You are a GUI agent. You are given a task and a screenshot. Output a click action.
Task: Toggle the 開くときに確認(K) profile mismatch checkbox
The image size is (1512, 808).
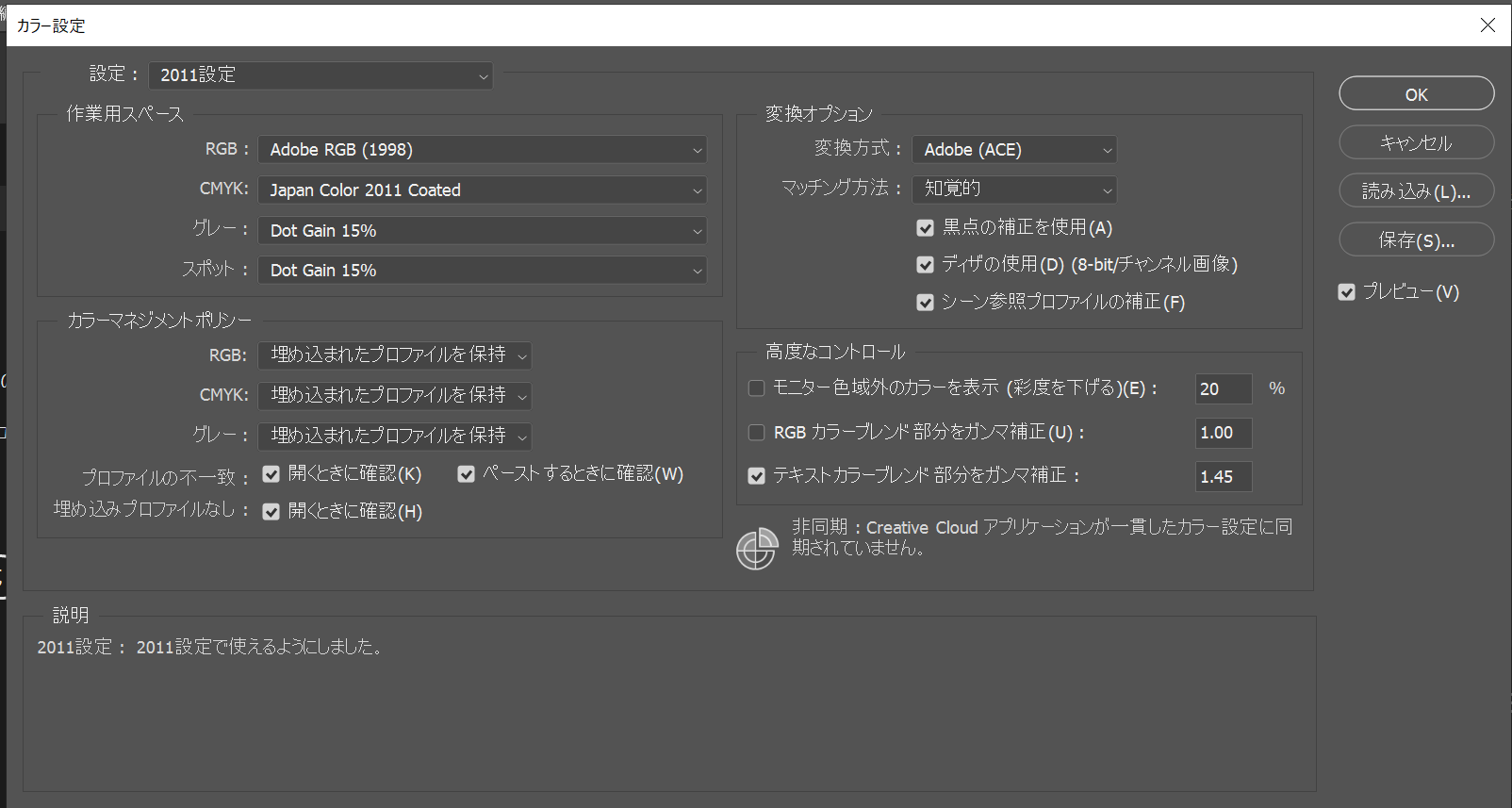click(x=271, y=474)
